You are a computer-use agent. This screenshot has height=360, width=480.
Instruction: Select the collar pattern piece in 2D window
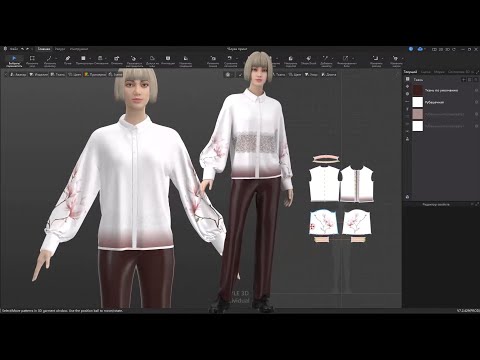(326, 158)
